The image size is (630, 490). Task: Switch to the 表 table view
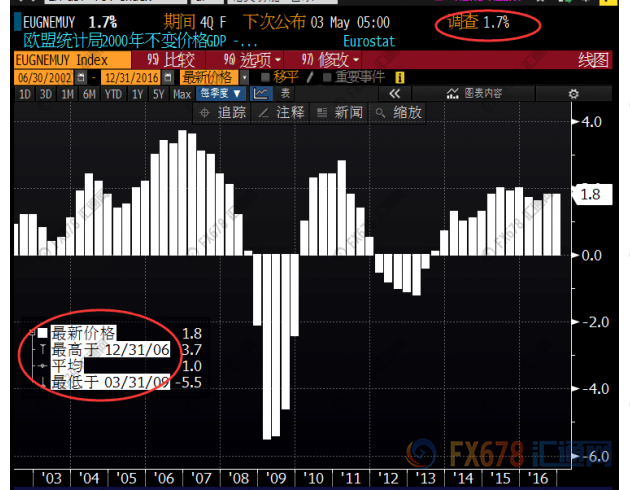pyautogui.click(x=285, y=94)
